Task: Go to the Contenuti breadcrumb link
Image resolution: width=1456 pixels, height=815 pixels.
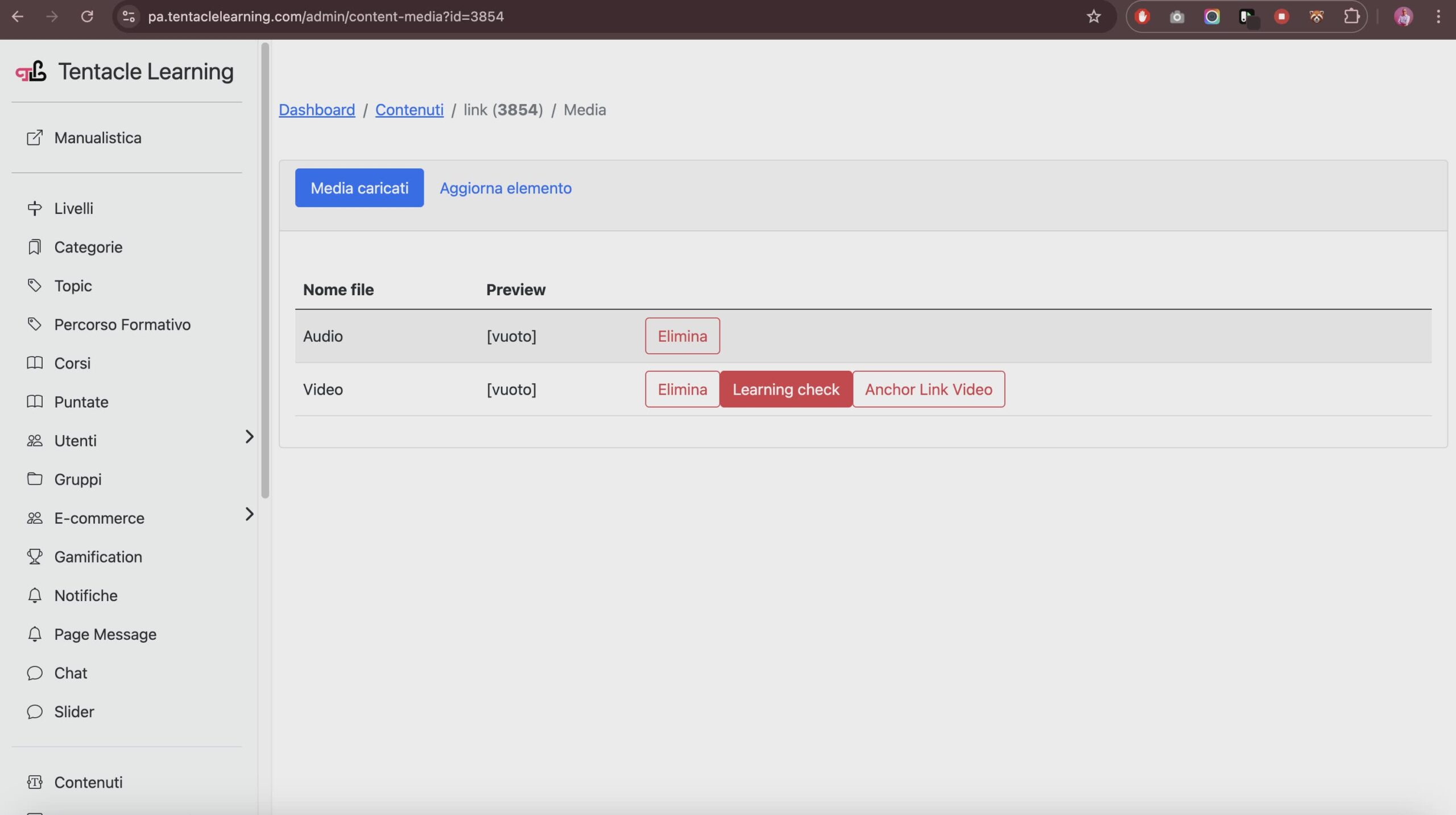Action: [409, 110]
